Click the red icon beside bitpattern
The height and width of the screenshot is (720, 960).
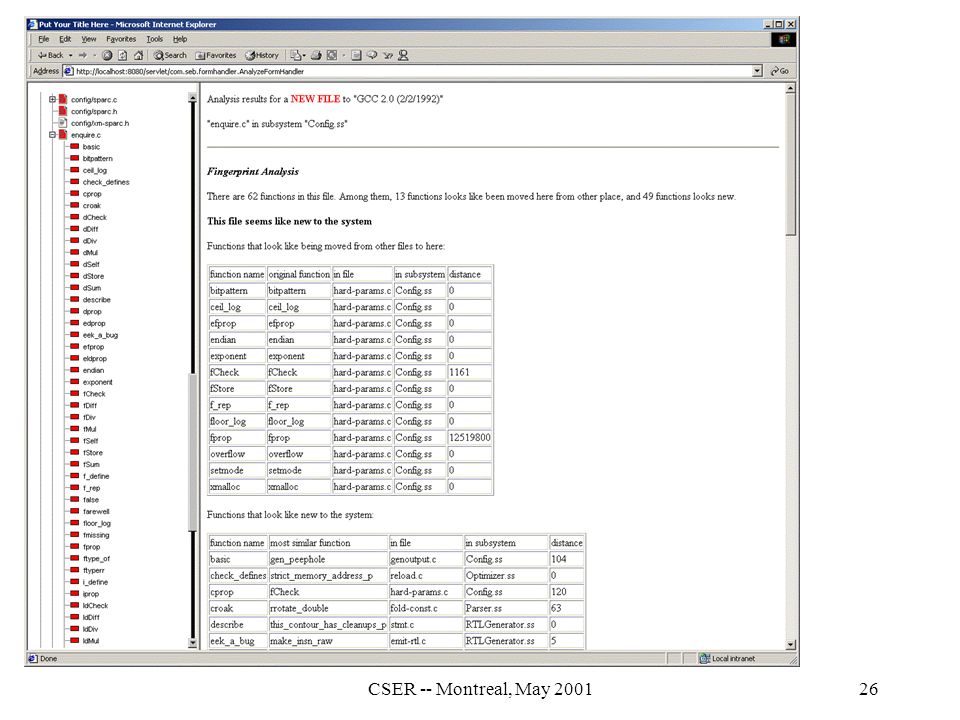75,159
